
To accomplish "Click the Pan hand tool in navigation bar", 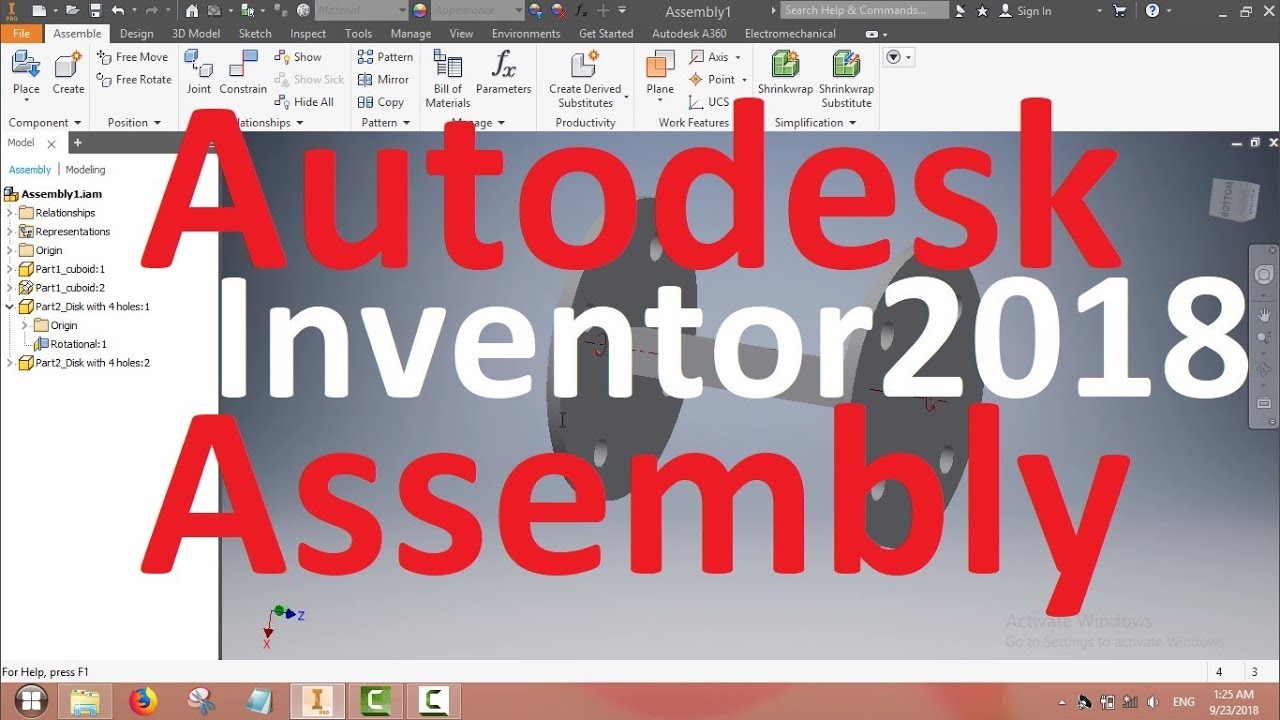I will click(1264, 315).
